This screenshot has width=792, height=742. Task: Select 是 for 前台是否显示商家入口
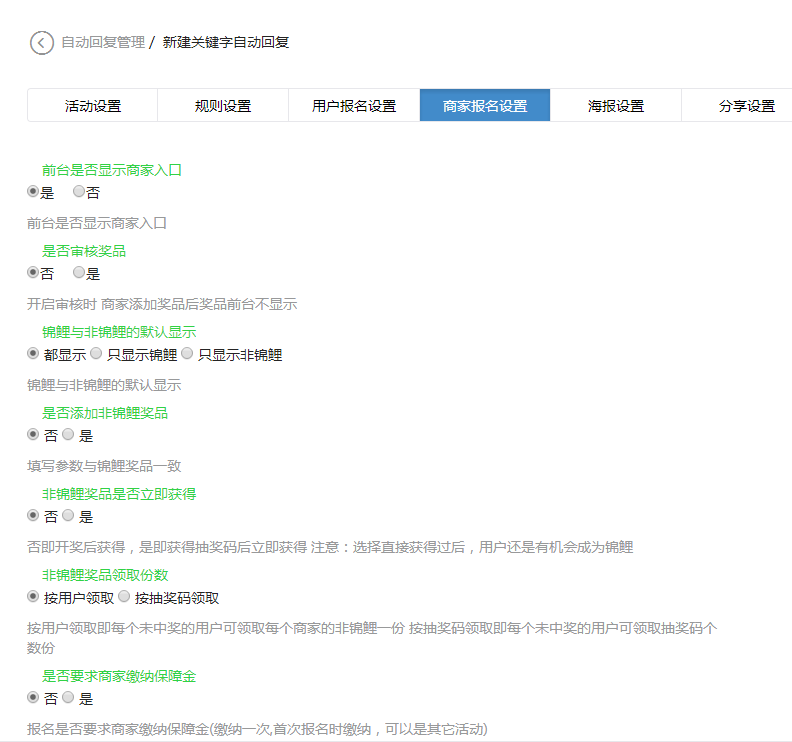[33, 191]
